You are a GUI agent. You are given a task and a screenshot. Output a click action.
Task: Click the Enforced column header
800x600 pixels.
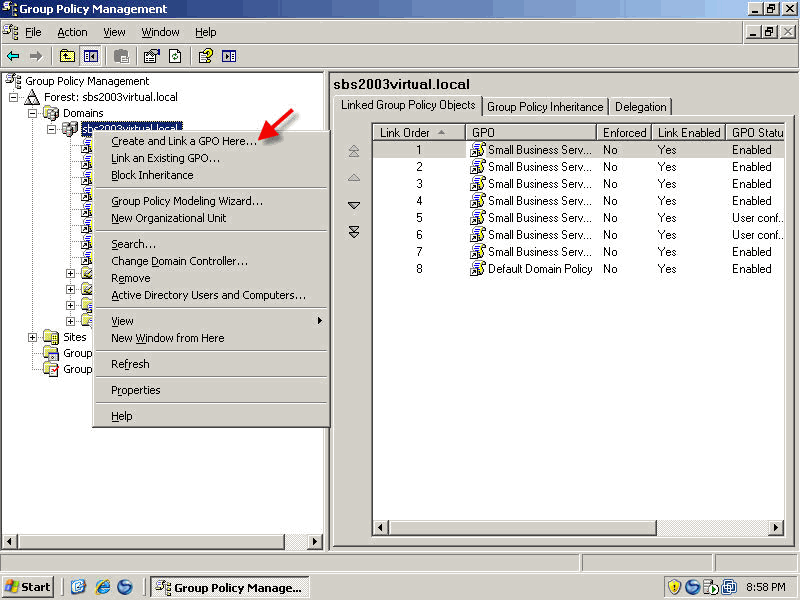(x=624, y=133)
